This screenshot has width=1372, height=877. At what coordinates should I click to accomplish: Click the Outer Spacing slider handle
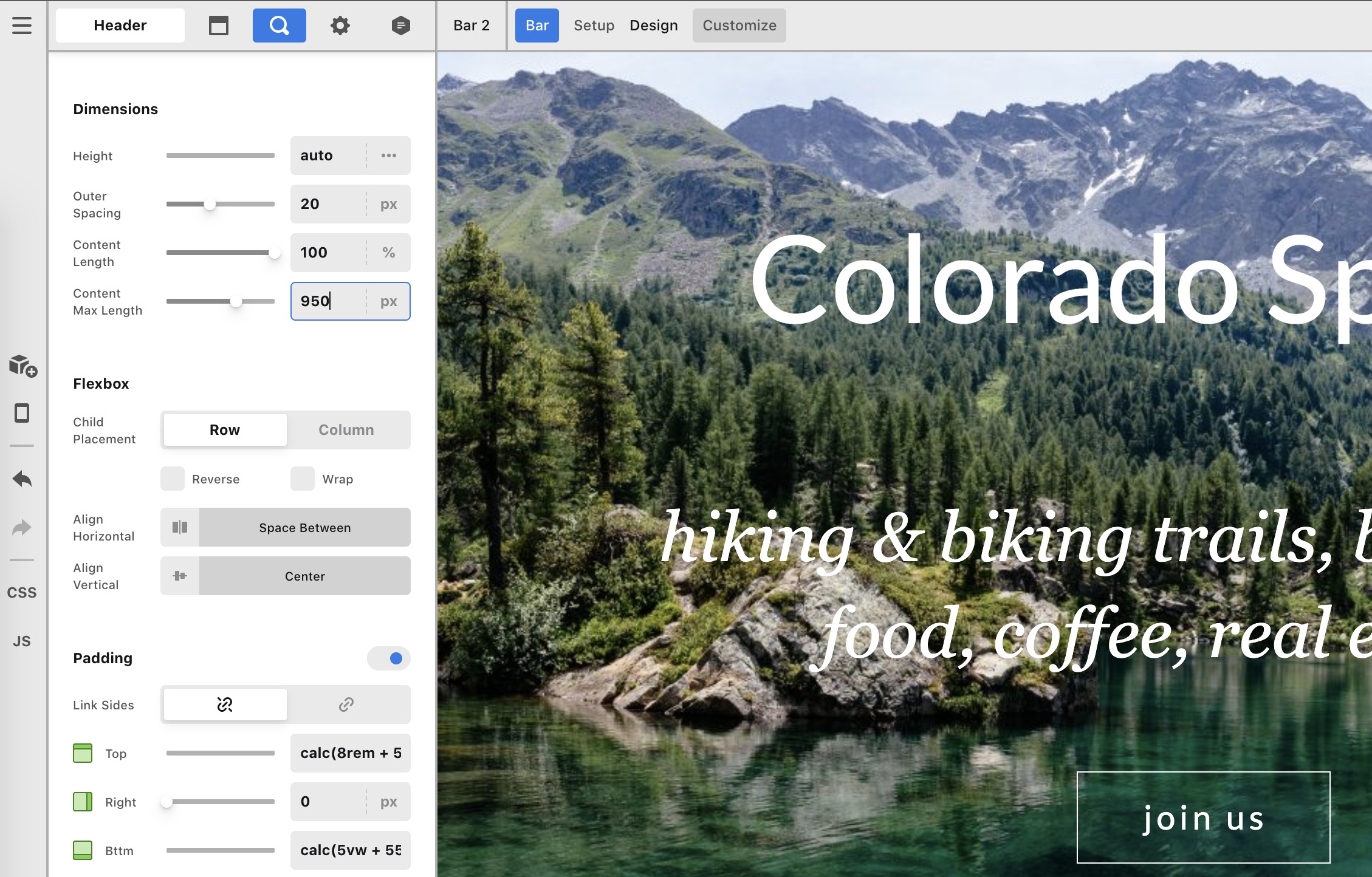tap(210, 204)
